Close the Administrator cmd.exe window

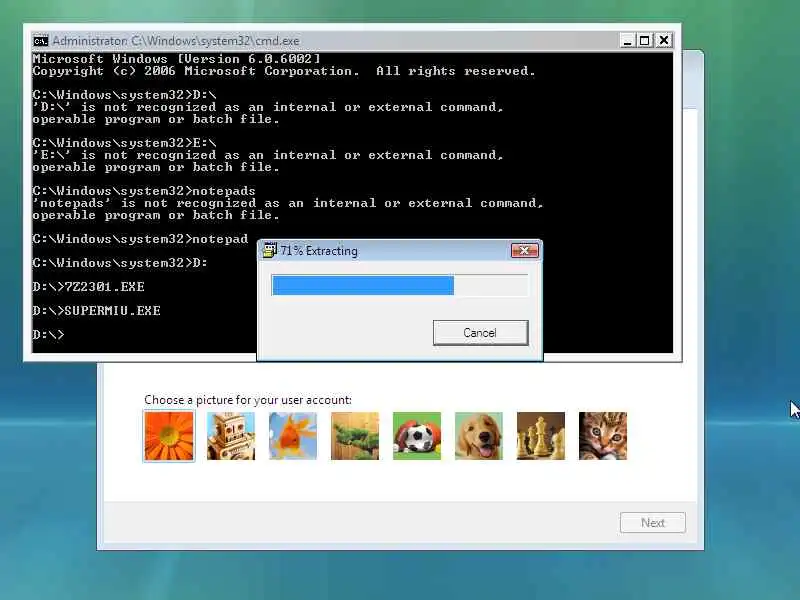point(663,40)
